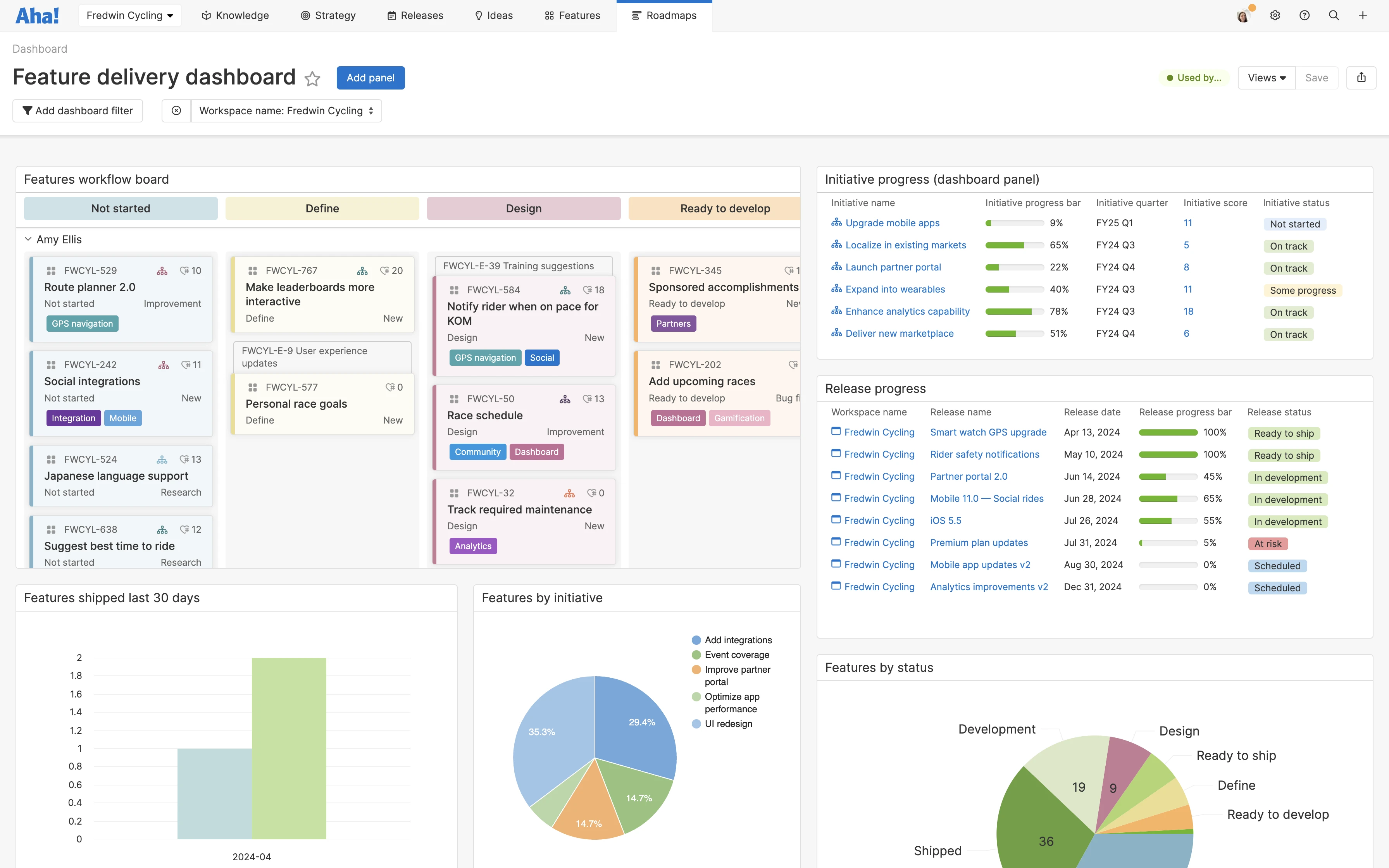Click the settings gear icon
1389x868 pixels.
[1275, 15]
